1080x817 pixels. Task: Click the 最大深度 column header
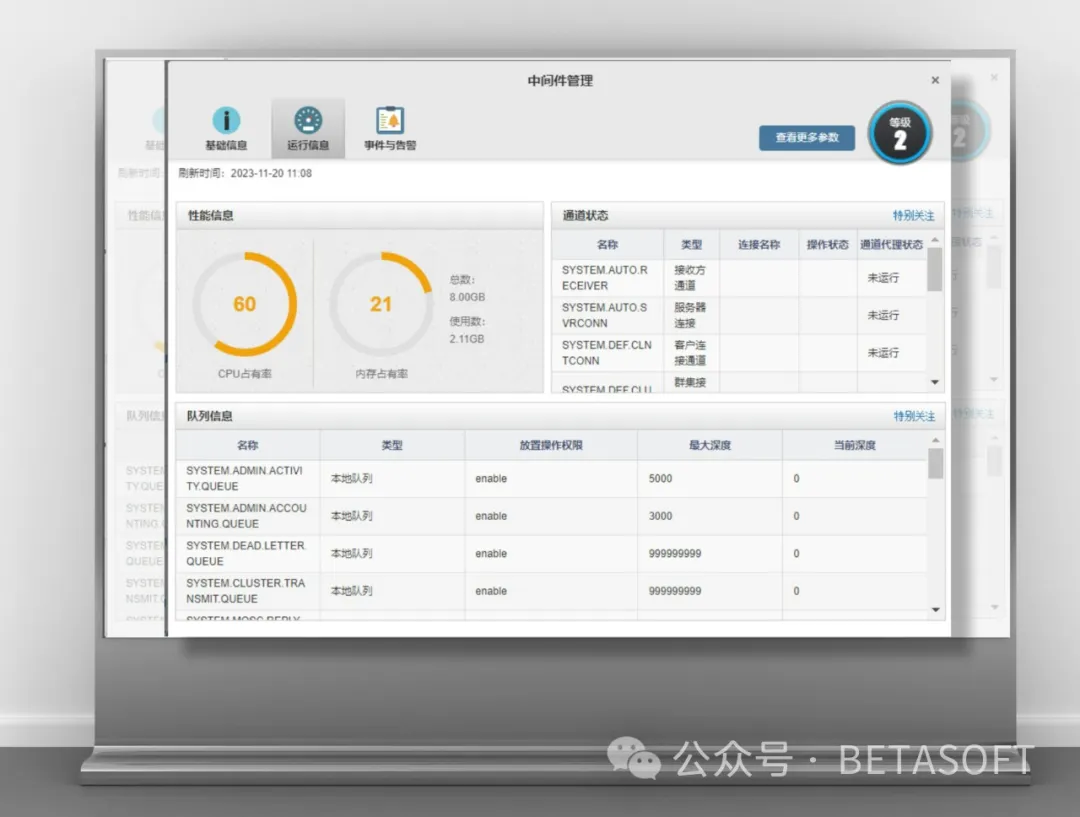[x=709, y=445]
